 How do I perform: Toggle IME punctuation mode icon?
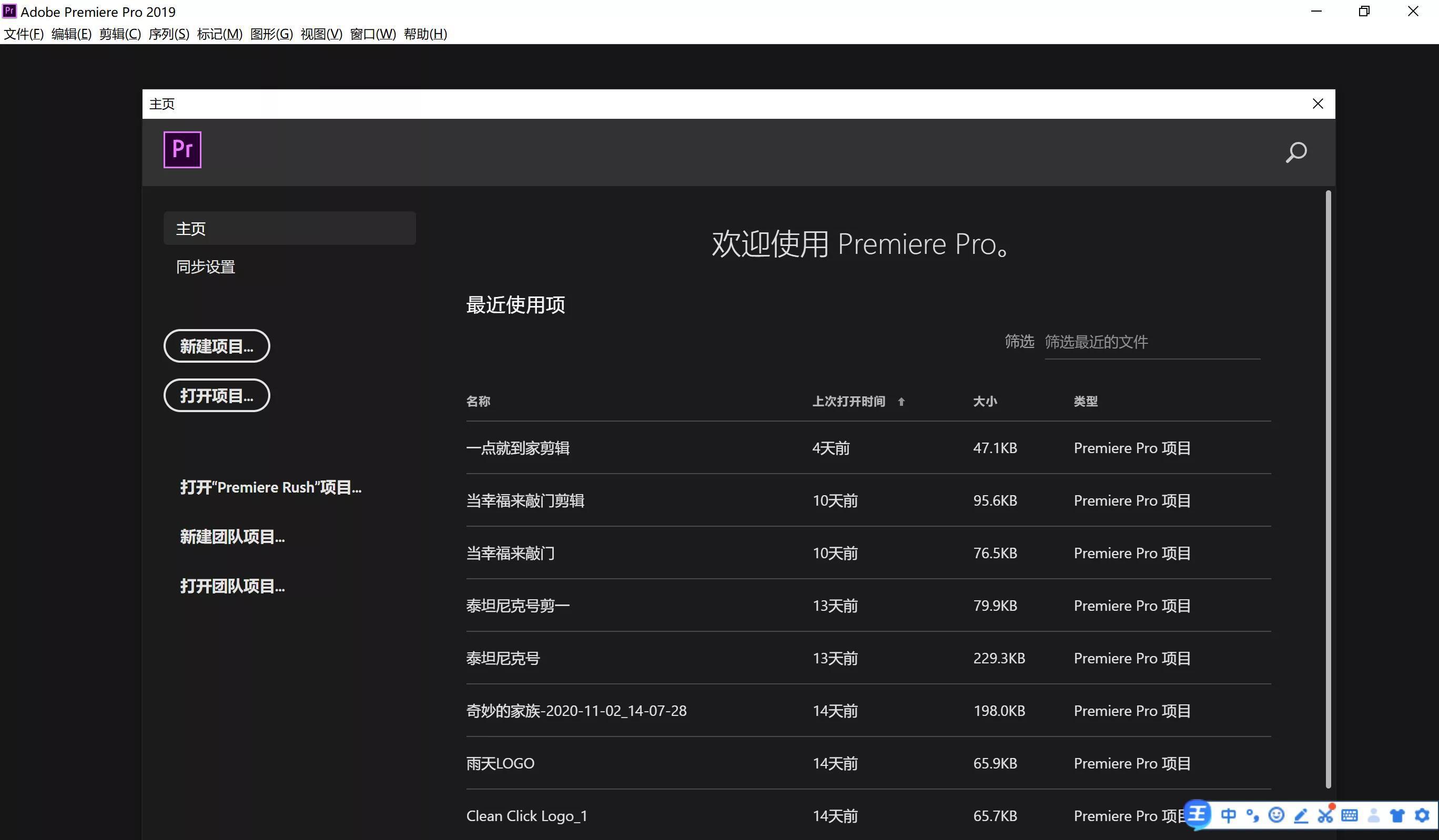(x=1253, y=815)
